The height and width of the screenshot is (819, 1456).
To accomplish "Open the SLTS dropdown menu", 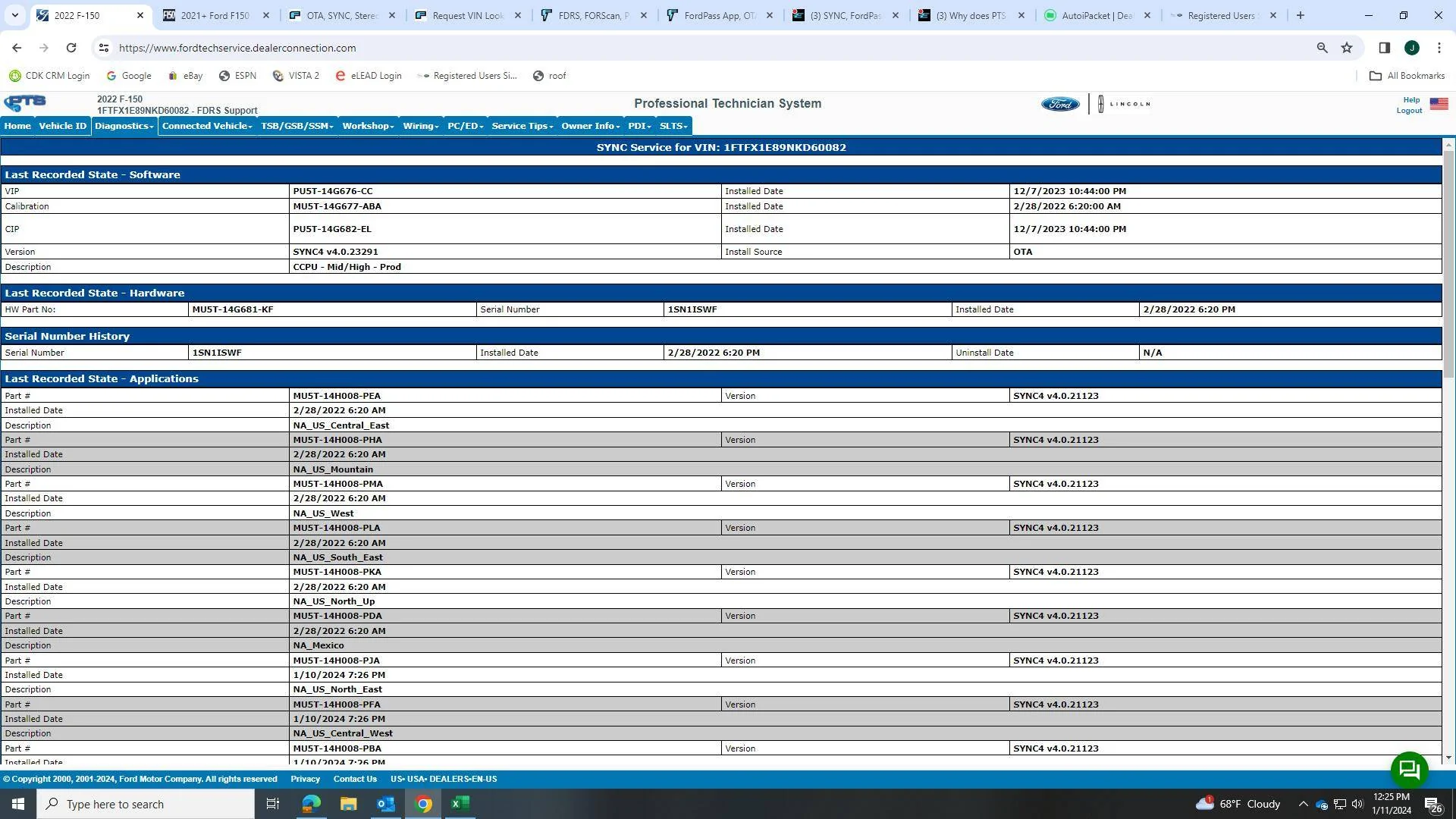I will point(673,126).
